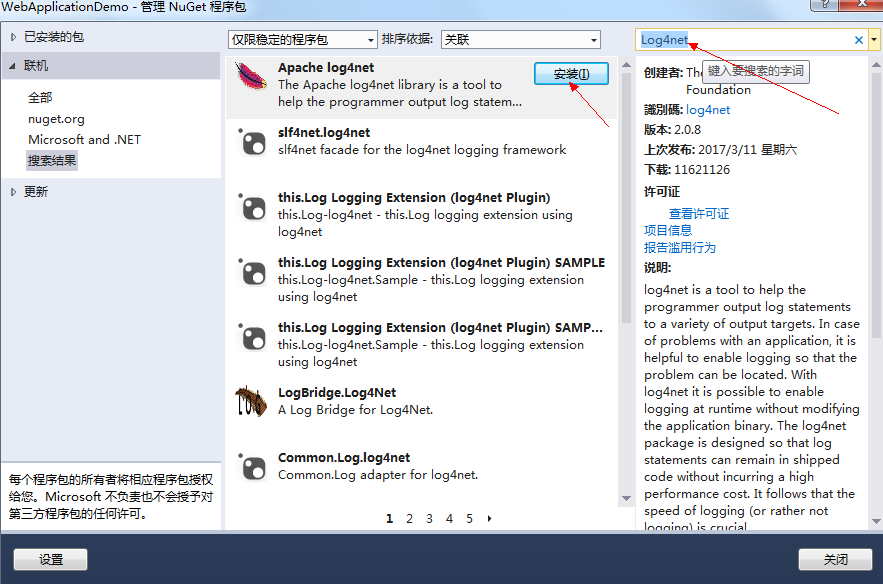883x584 pixels.
Task: Click the Common.Log.log4net package icon
Action: [252, 467]
